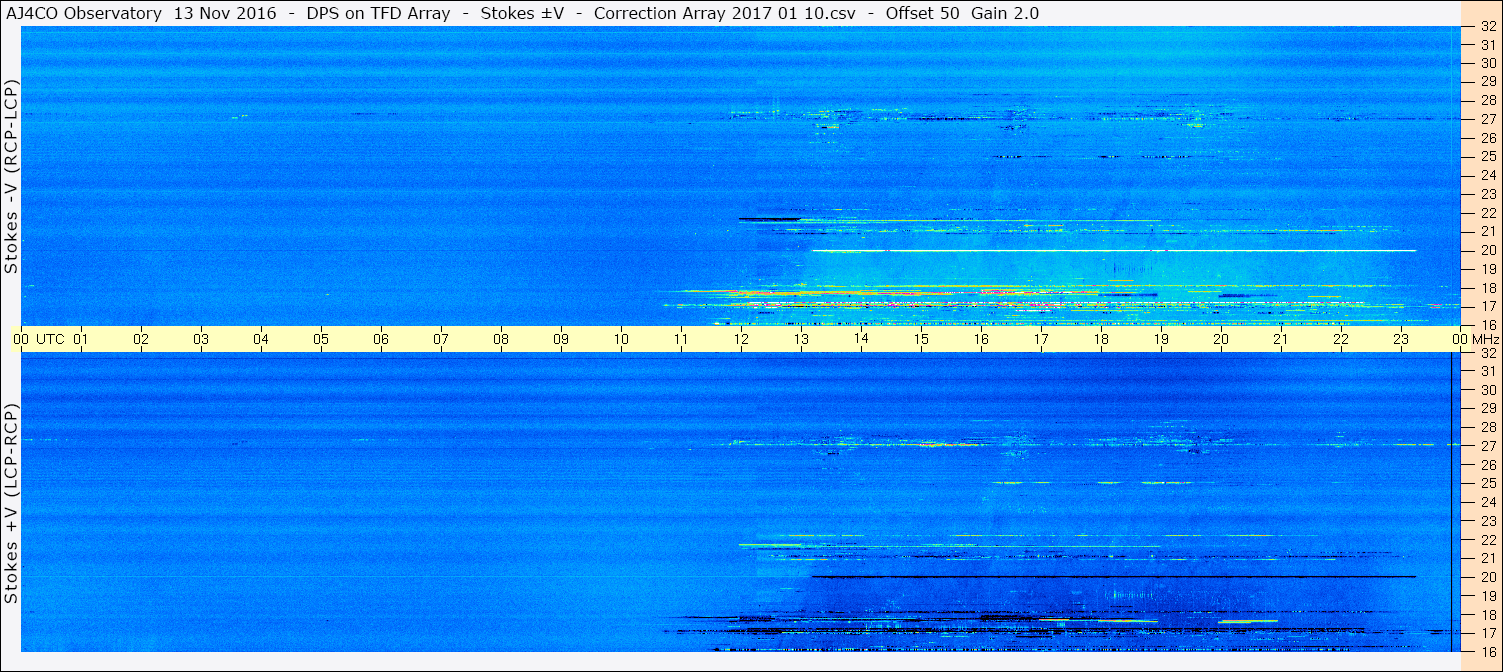Click the 'MHz' unit label on time axis
This screenshot has height=672, width=1503.
click(1485, 340)
